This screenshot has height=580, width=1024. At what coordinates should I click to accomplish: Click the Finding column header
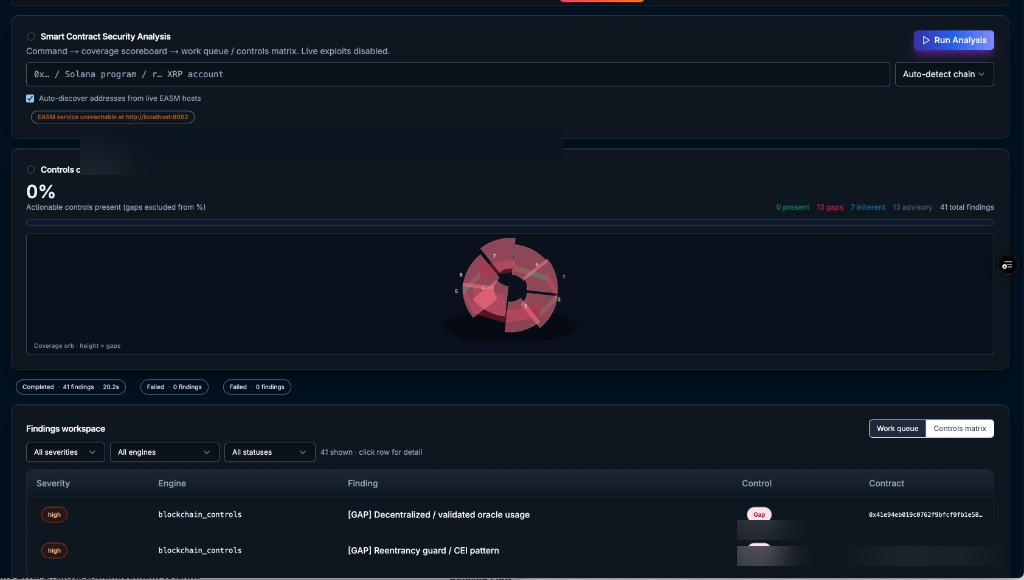tap(362, 483)
